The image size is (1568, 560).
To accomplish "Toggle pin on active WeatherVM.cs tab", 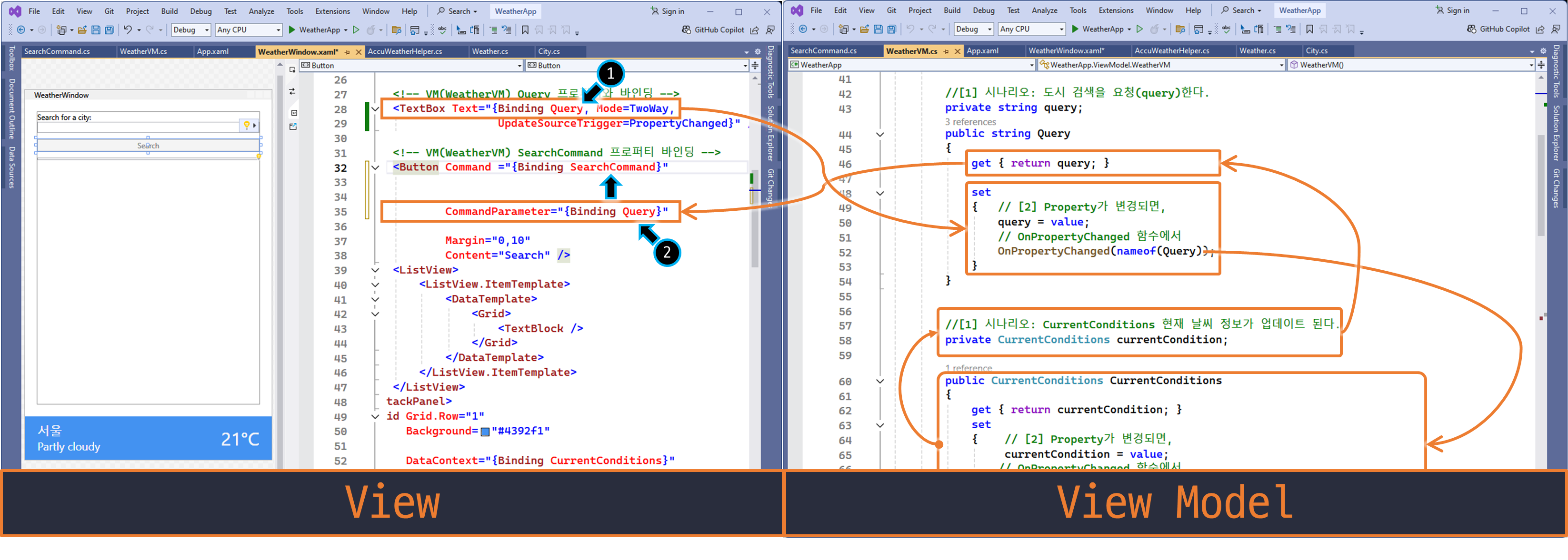I will (946, 52).
